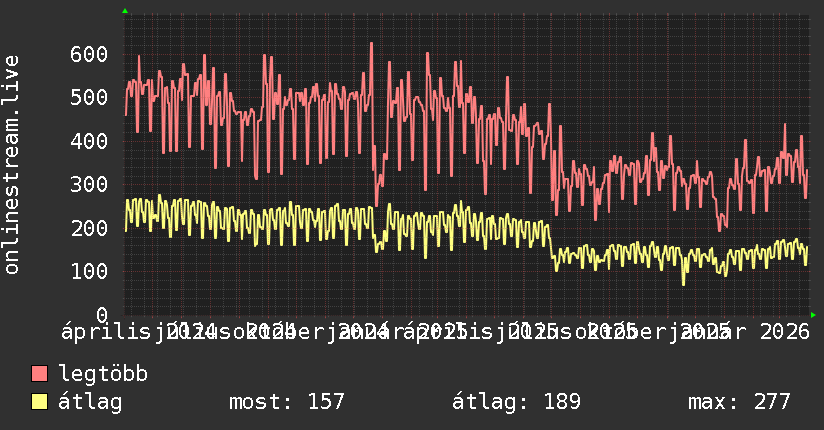The width and height of the screenshot is (824, 430).
Task: Click the onlinestream.live vertical axis title
Action: 11,165
